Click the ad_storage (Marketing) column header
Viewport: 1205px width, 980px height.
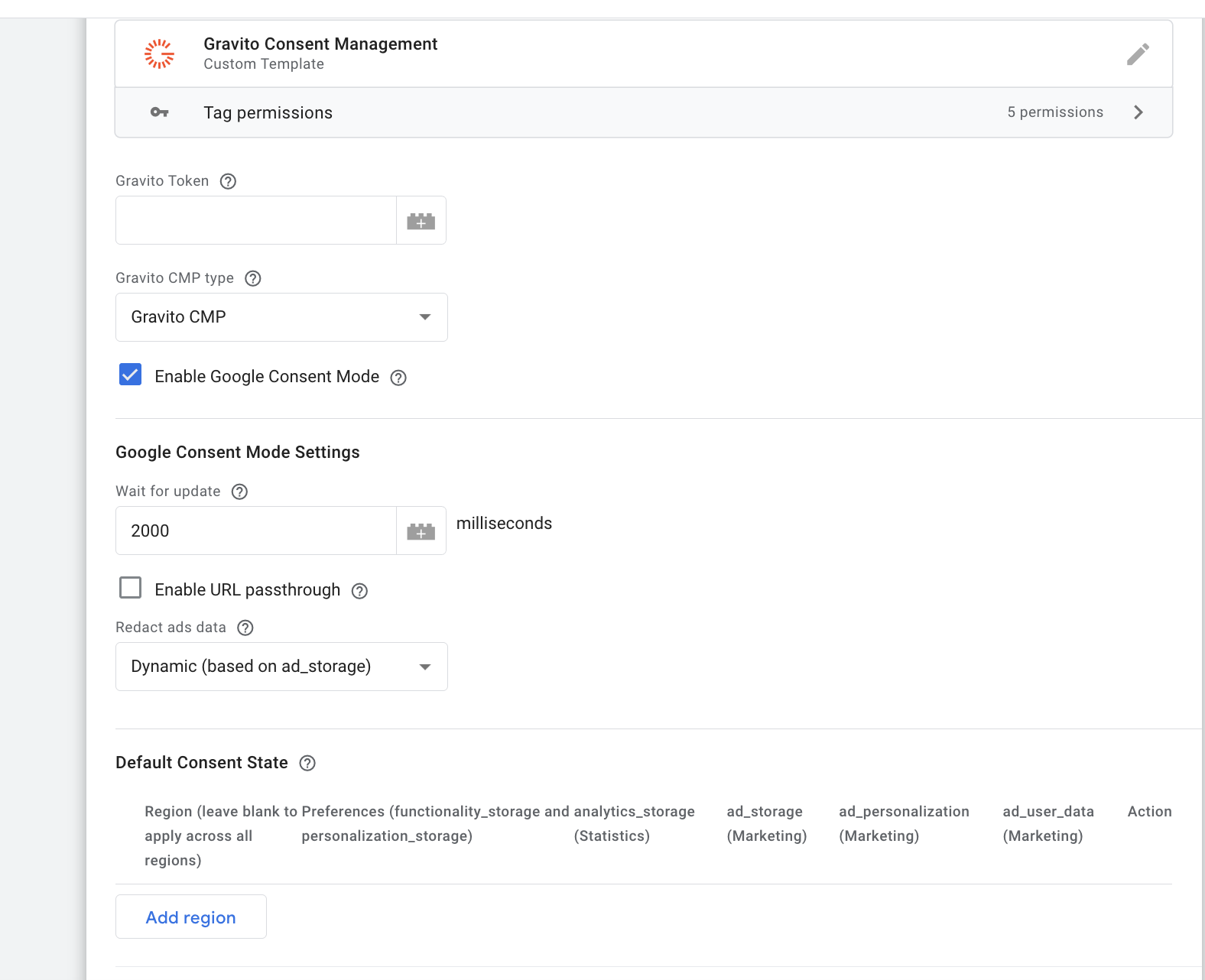tap(767, 823)
